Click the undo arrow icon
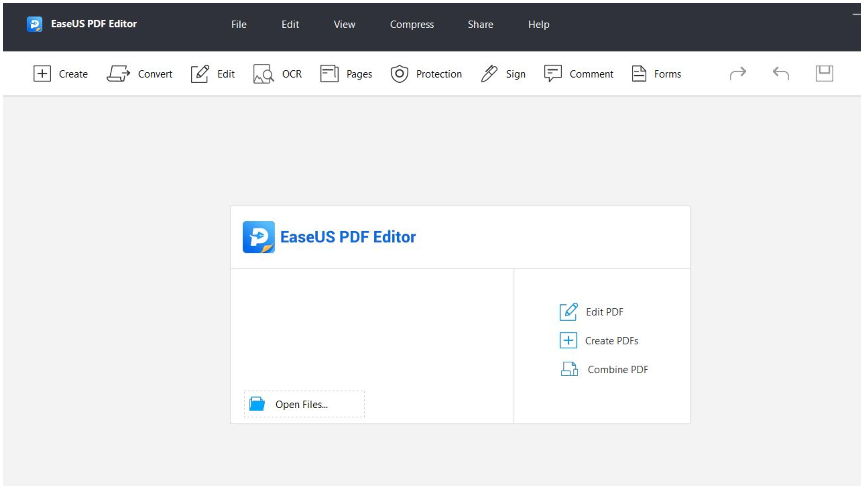Image resolution: width=865 pixels, height=489 pixels. [781, 73]
